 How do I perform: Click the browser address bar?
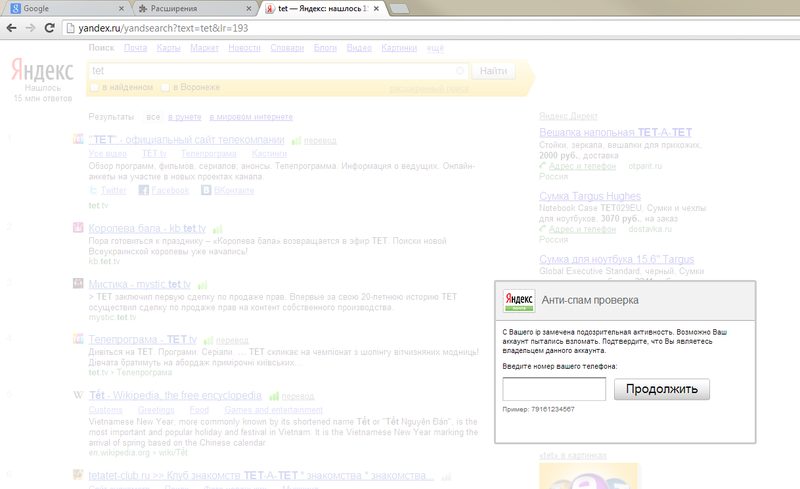pyautogui.click(x=429, y=28)
